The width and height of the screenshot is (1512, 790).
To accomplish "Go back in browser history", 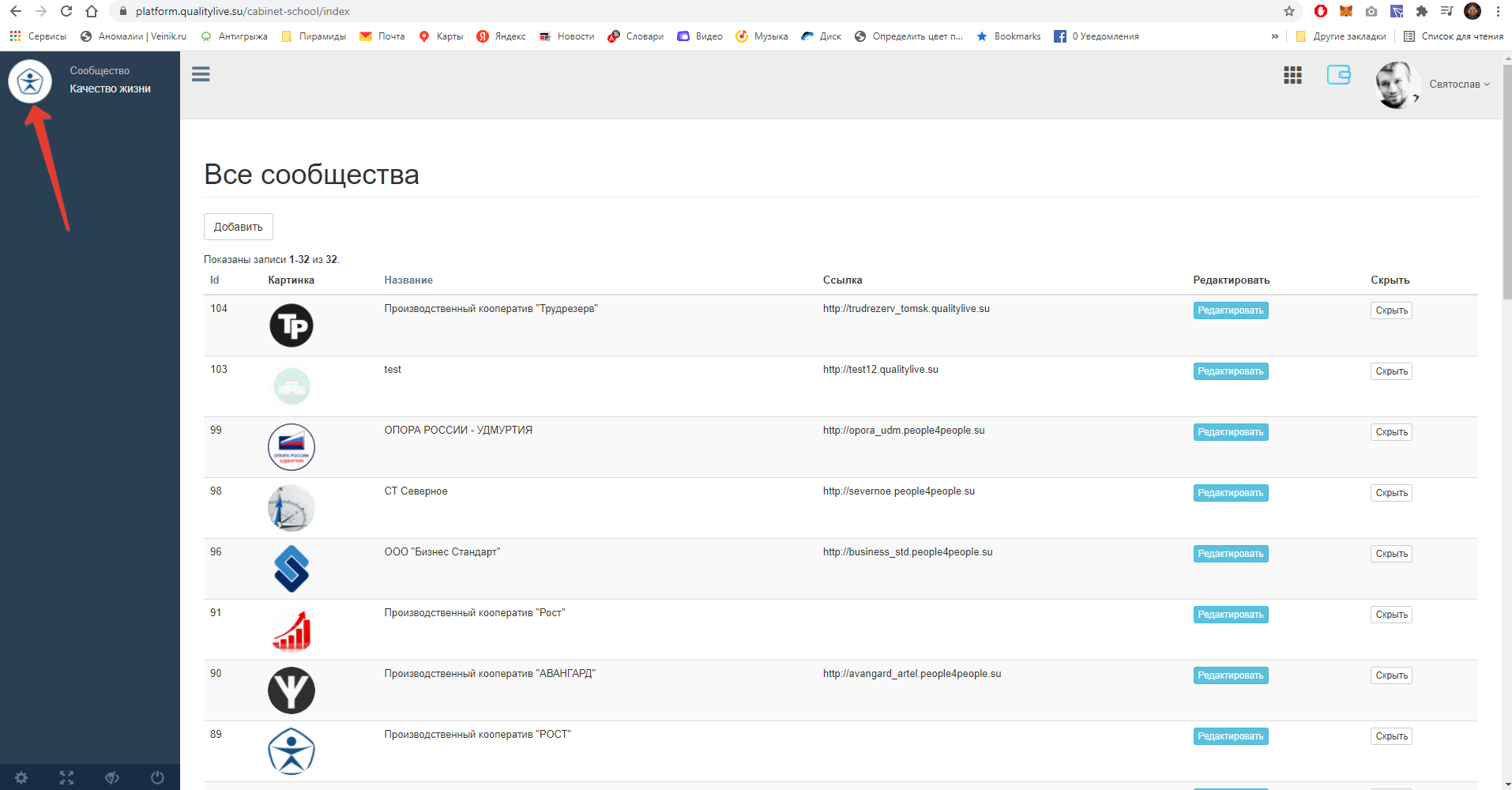I will 16,11.
